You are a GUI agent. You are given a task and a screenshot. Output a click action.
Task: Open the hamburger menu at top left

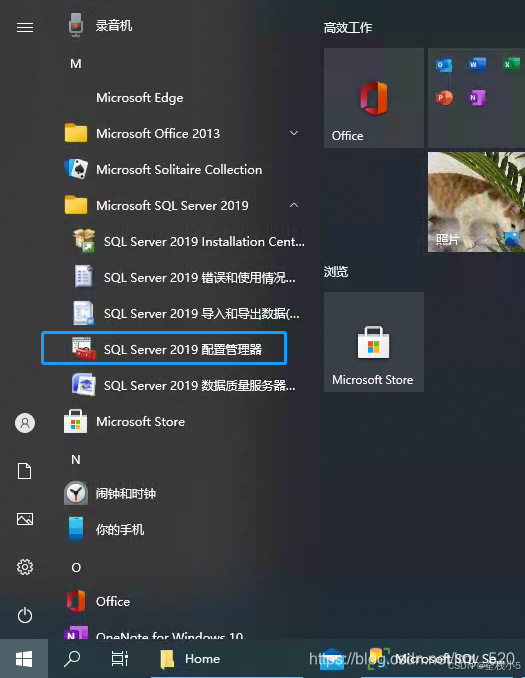(25, 28)
